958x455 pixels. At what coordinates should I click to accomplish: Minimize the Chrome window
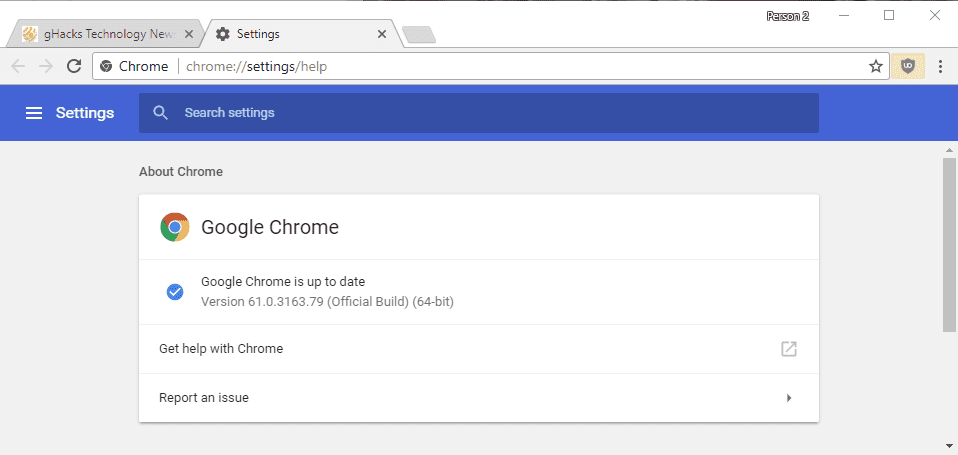point(844,16)
